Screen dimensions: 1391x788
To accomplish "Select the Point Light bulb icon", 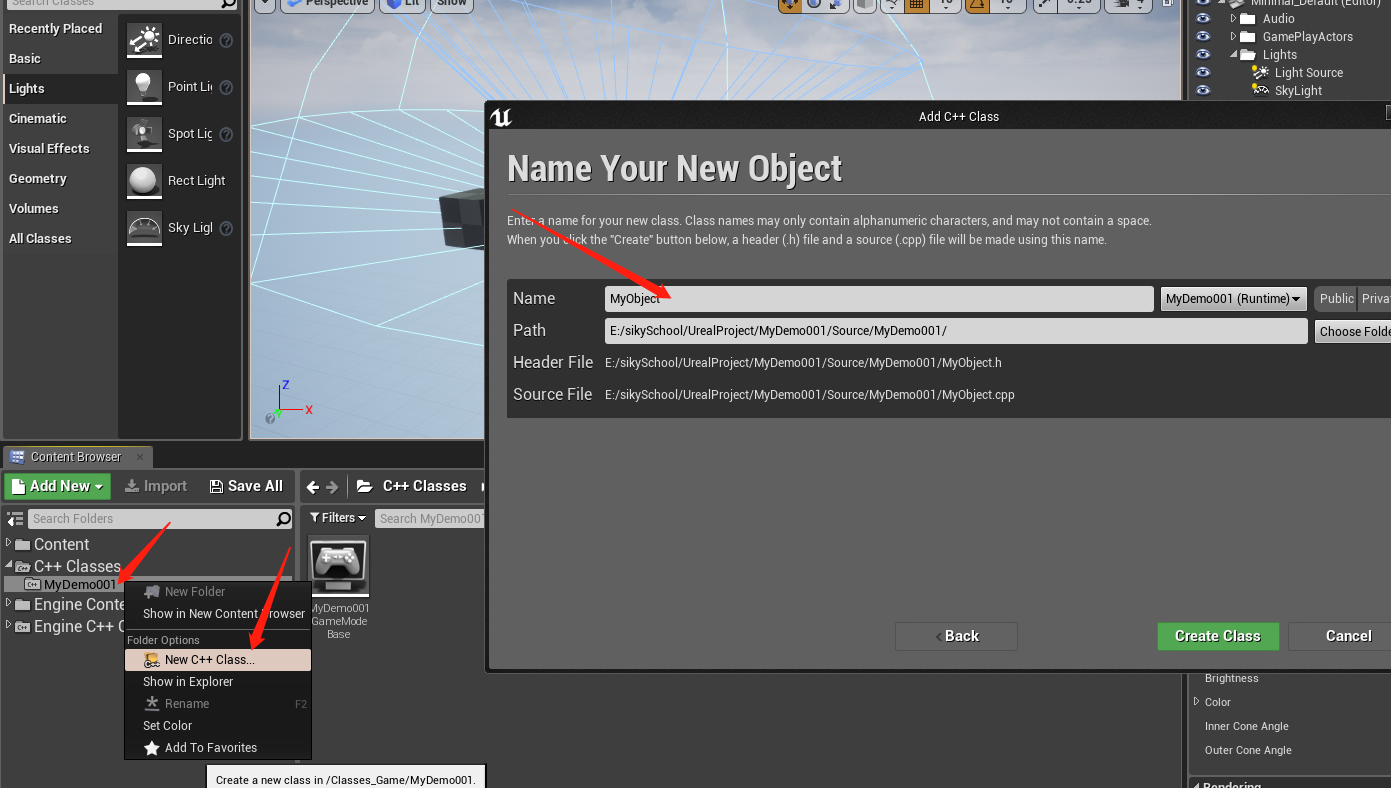I will 145,87.
